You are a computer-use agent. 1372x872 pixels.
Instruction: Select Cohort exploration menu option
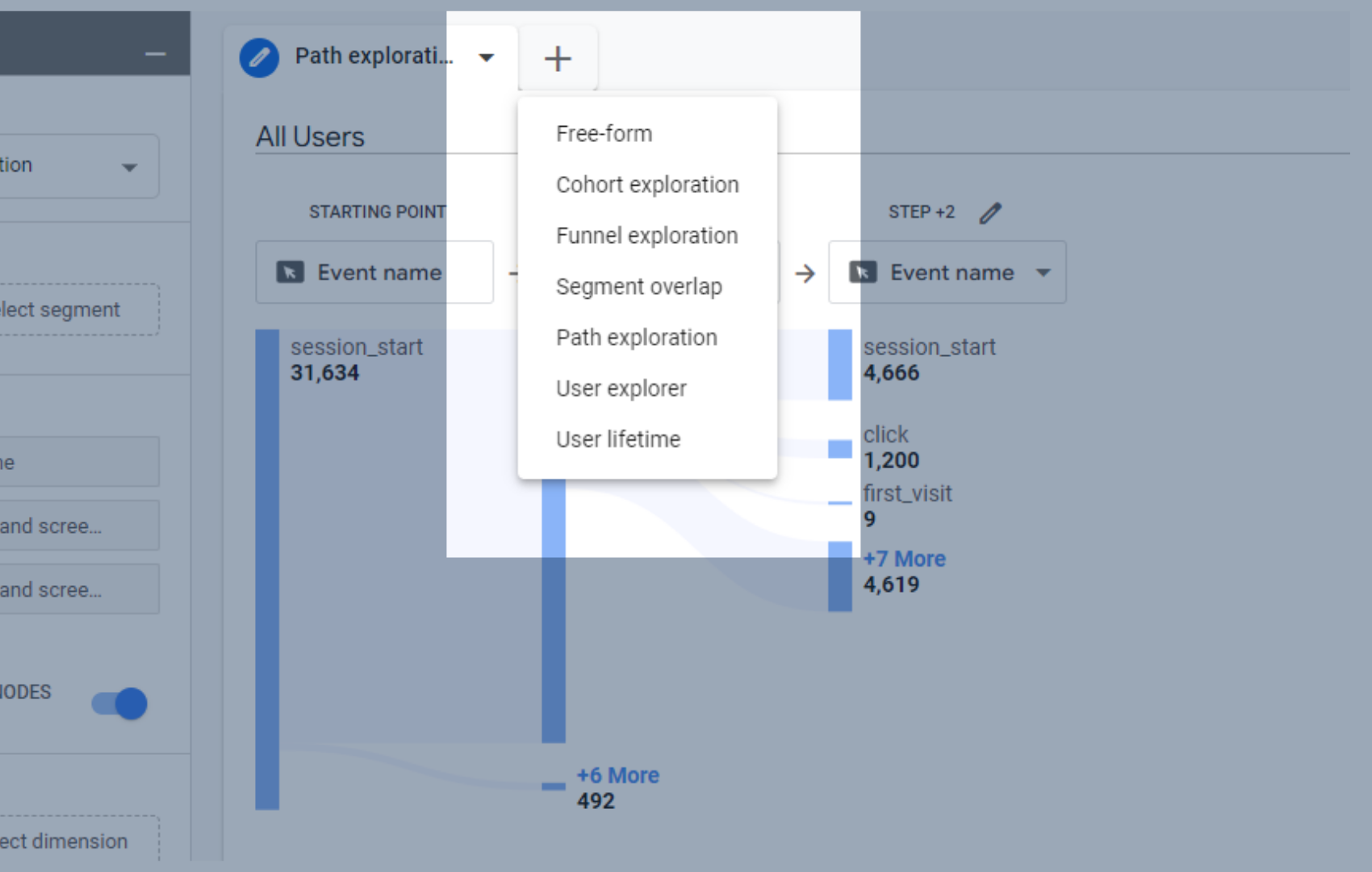coord(647,185)
